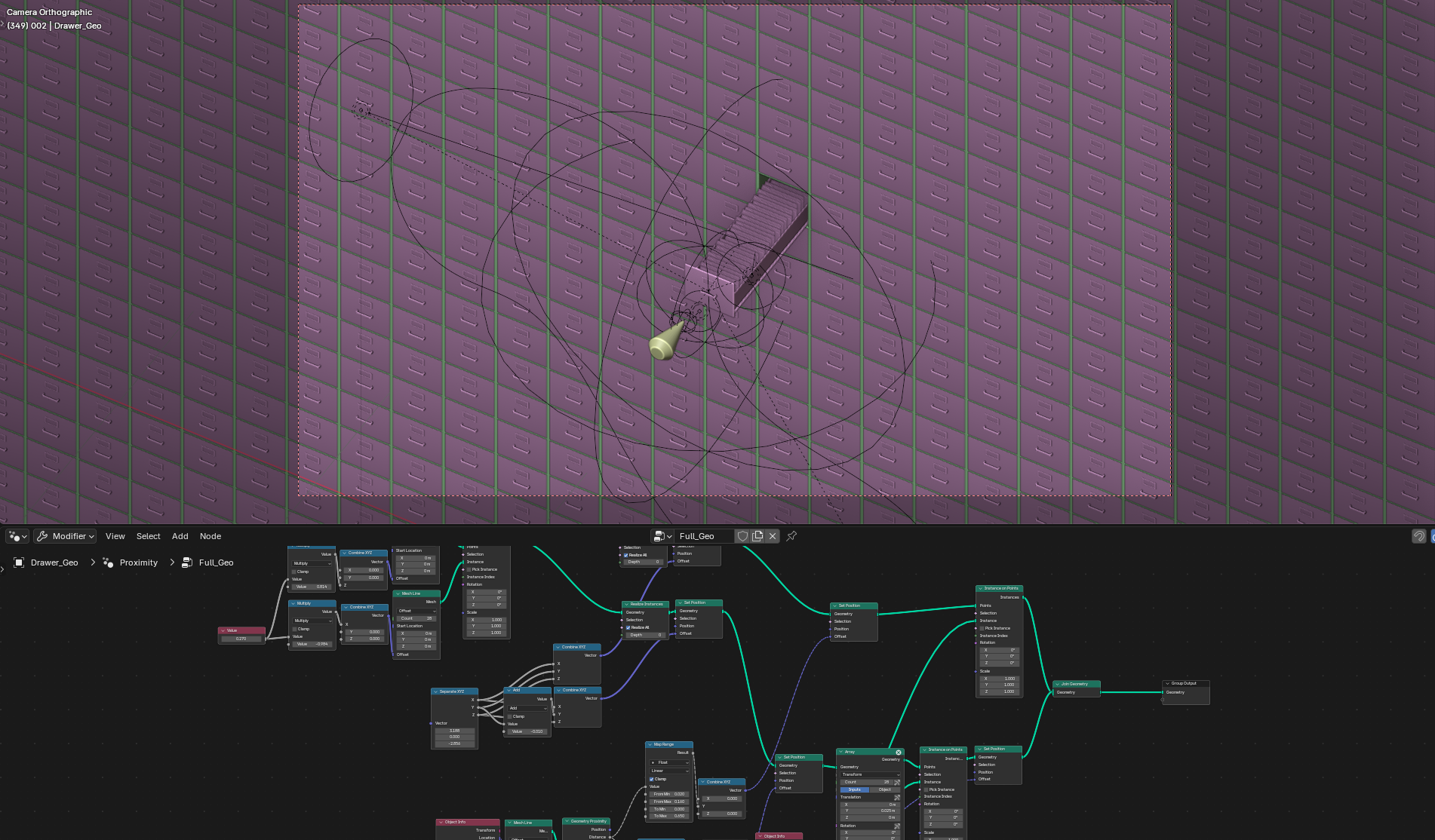Click expose icon next to Array Count
Screen dimensions: 1435x840
point(897,782)
